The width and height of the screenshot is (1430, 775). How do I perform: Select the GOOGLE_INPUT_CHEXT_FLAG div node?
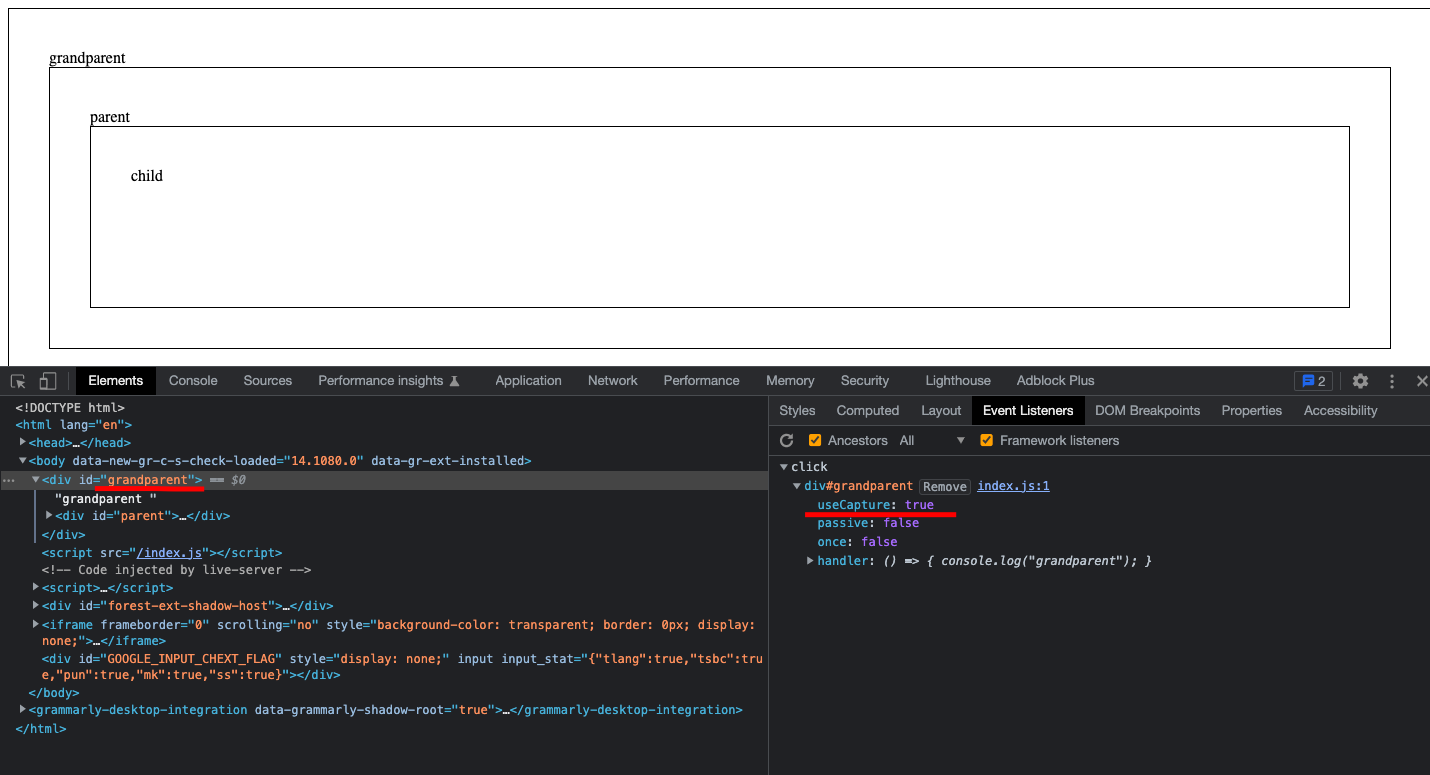coord(402,666)
